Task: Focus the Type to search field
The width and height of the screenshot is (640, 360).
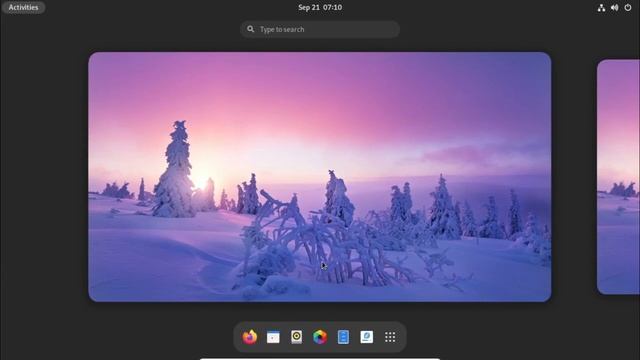Action: (320, 29)
